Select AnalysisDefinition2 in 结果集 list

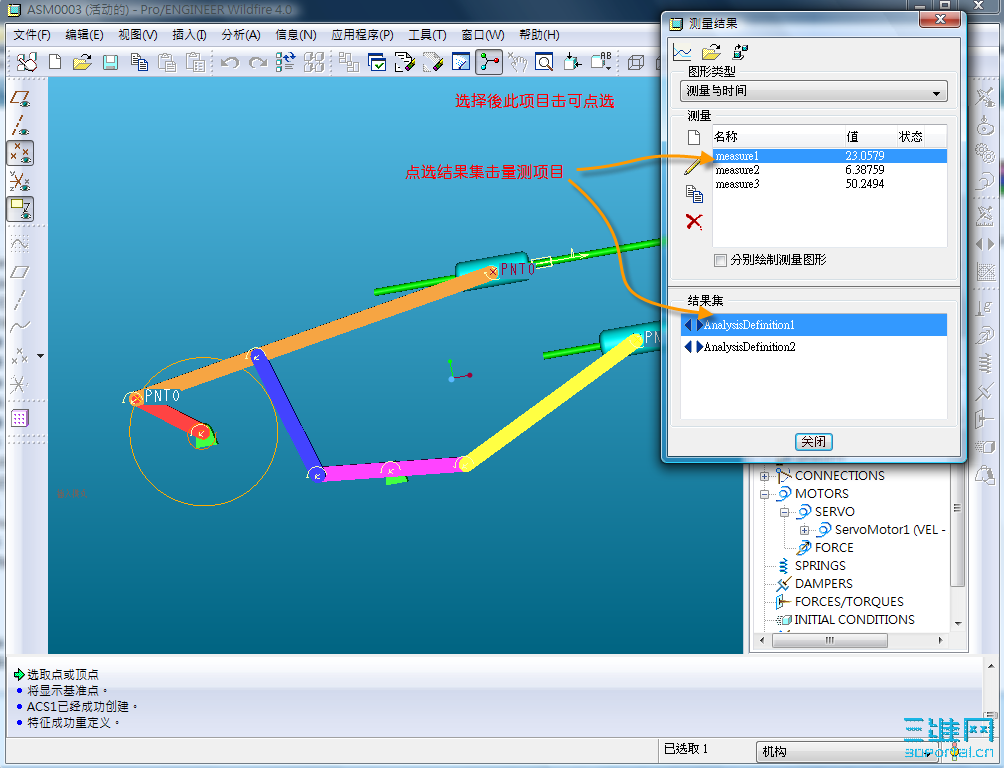click(814, 347)
